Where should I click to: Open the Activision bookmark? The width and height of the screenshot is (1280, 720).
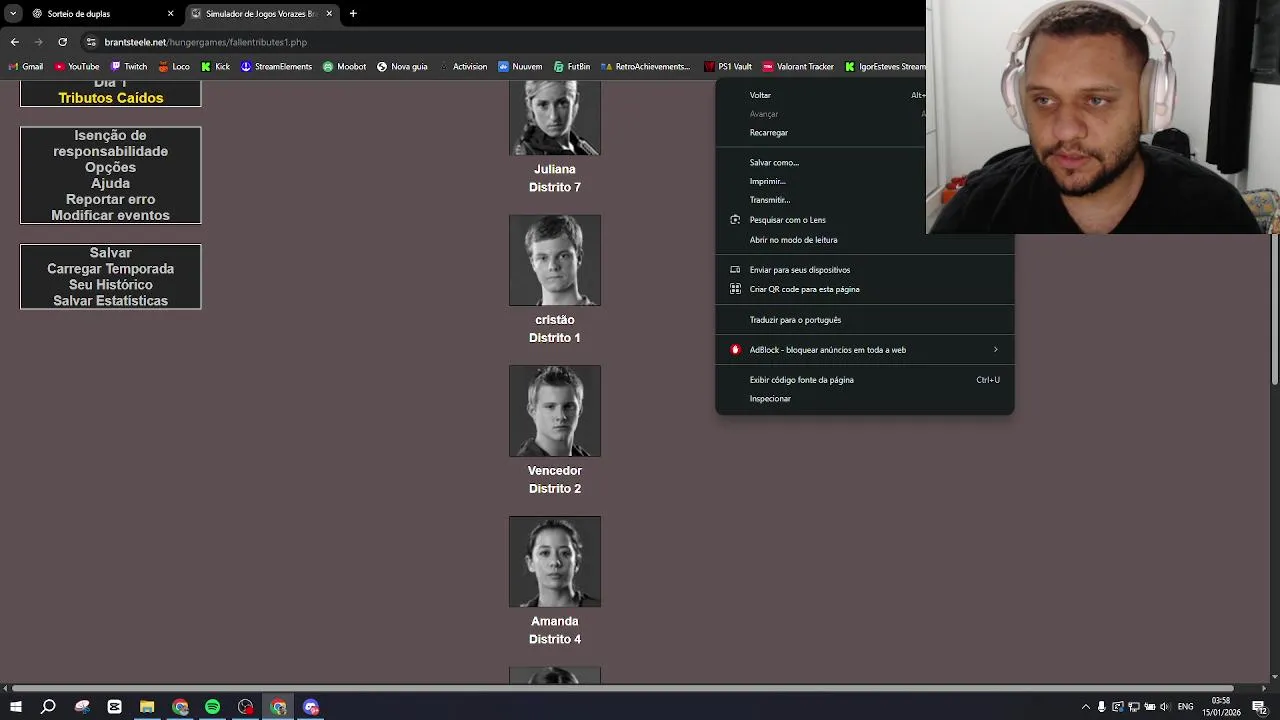pos(463,67)
